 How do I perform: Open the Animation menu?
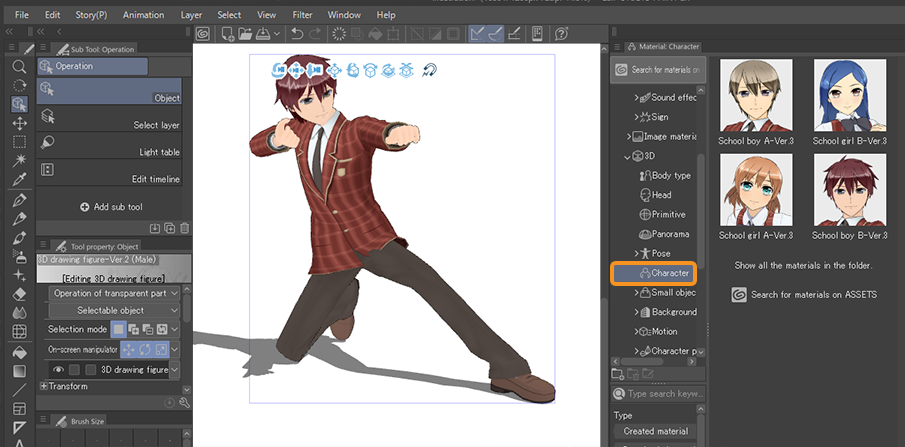point(143,15)
